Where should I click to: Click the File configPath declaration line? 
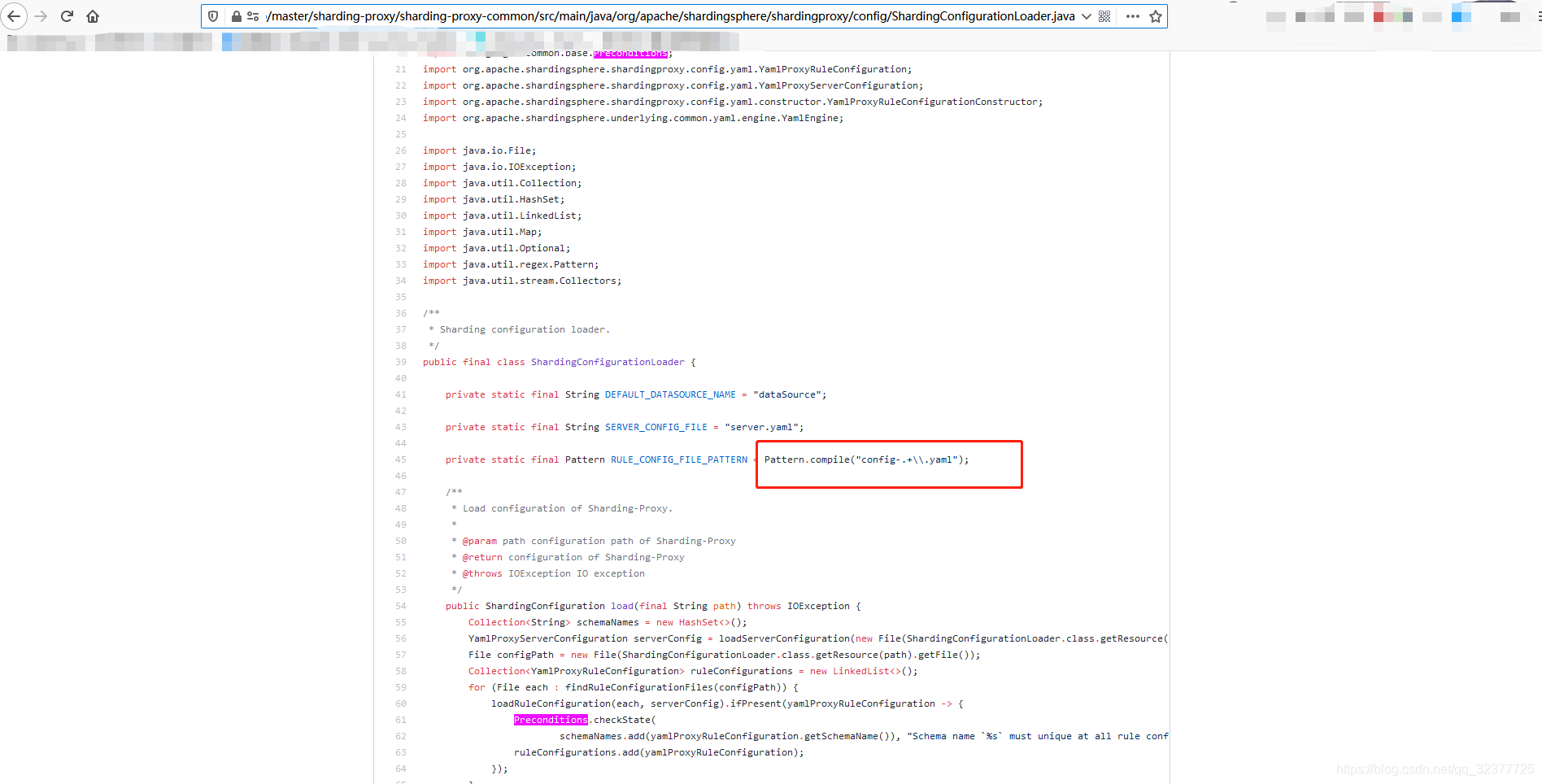pos(724,655)
